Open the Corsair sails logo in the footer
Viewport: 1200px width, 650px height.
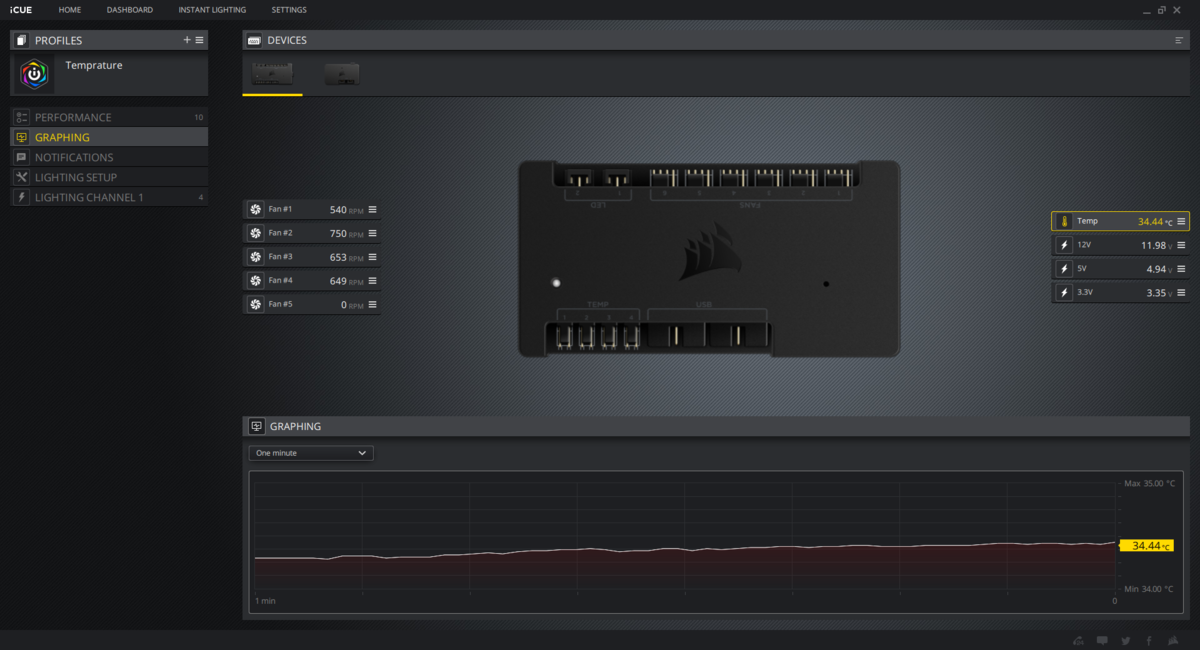click(x=1172, y=640)
